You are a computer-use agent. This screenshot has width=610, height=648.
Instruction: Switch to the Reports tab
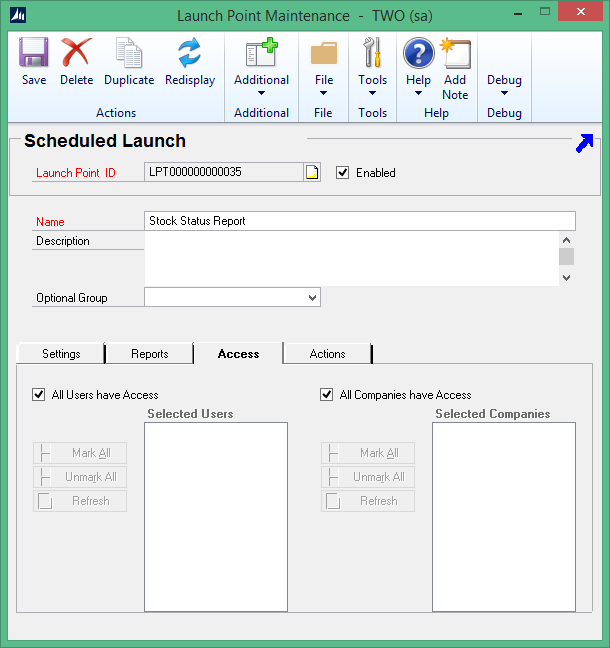(x=150, y=354)
